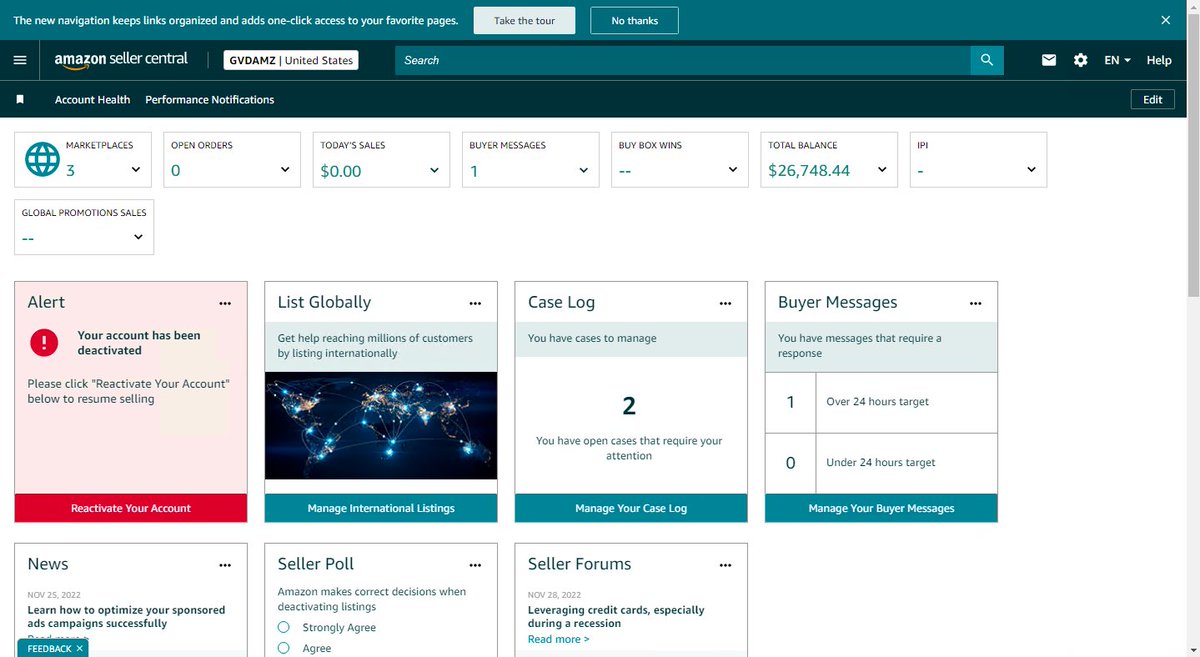This screenshot has height=657, width=1200.
Task: Expand the Today's Sales dropdown
Action: (434, 170)
